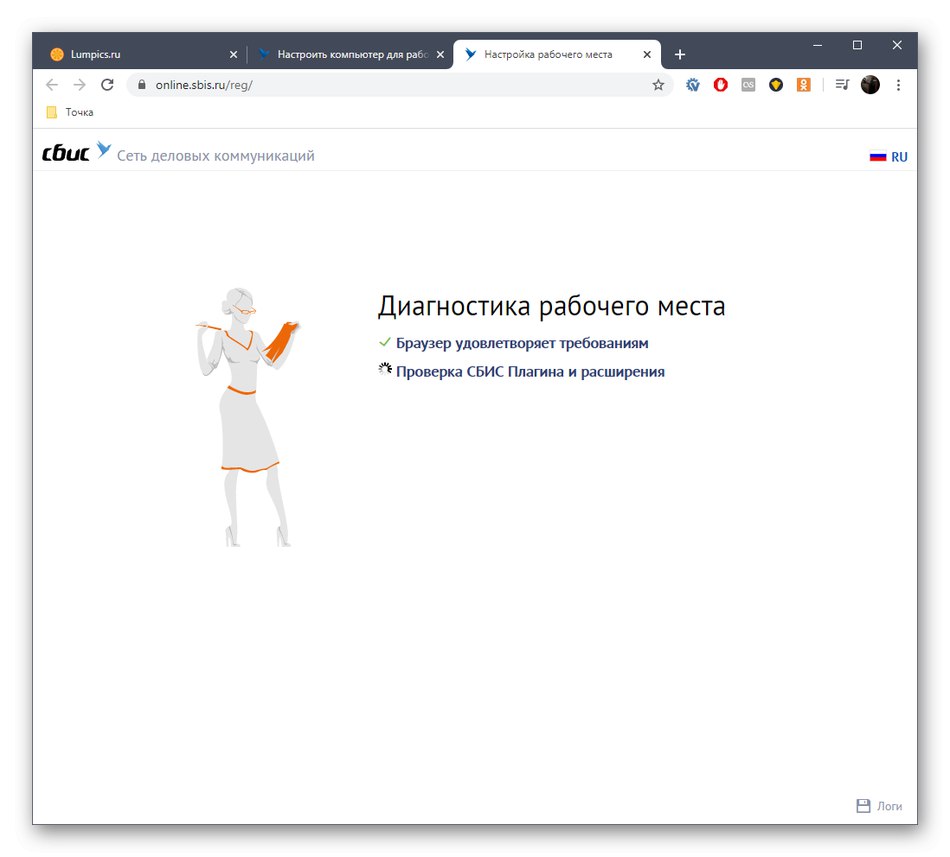
Task: Close the "Настроить компьютер" tab
Action: [440, 55]
